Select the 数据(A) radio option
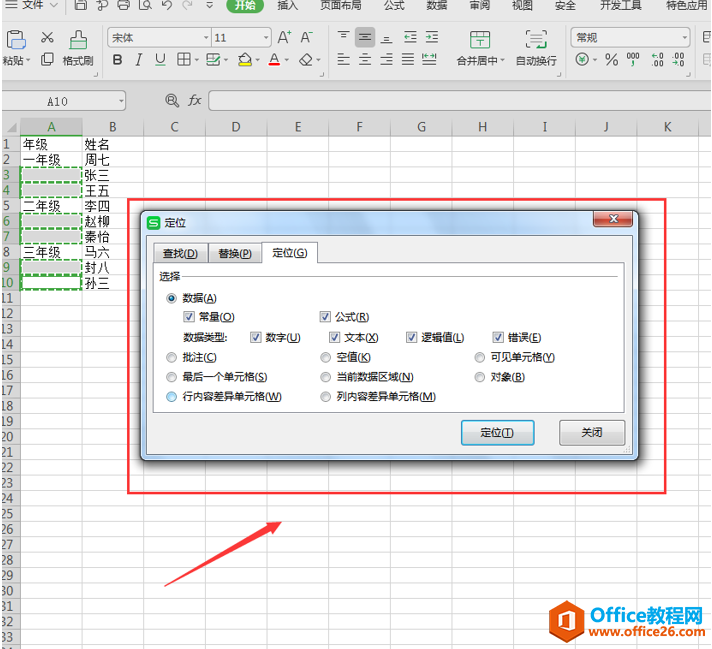Image resolution: width=712 pixels, height=649 pixels. (x=171, y=298)
